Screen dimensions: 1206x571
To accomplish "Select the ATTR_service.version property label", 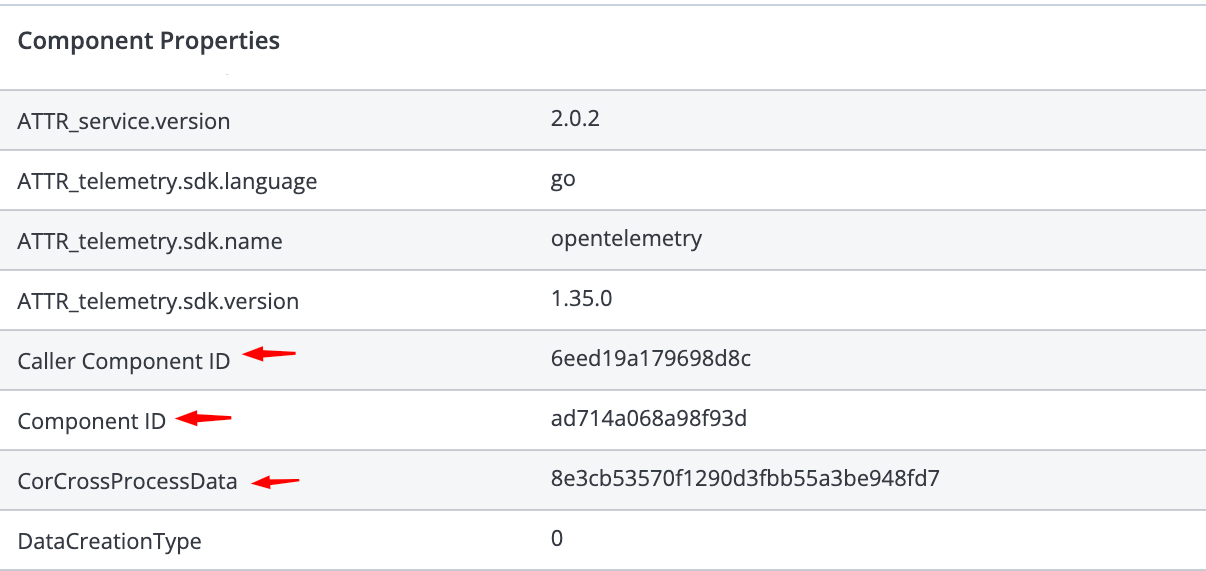I will point(124,122).
